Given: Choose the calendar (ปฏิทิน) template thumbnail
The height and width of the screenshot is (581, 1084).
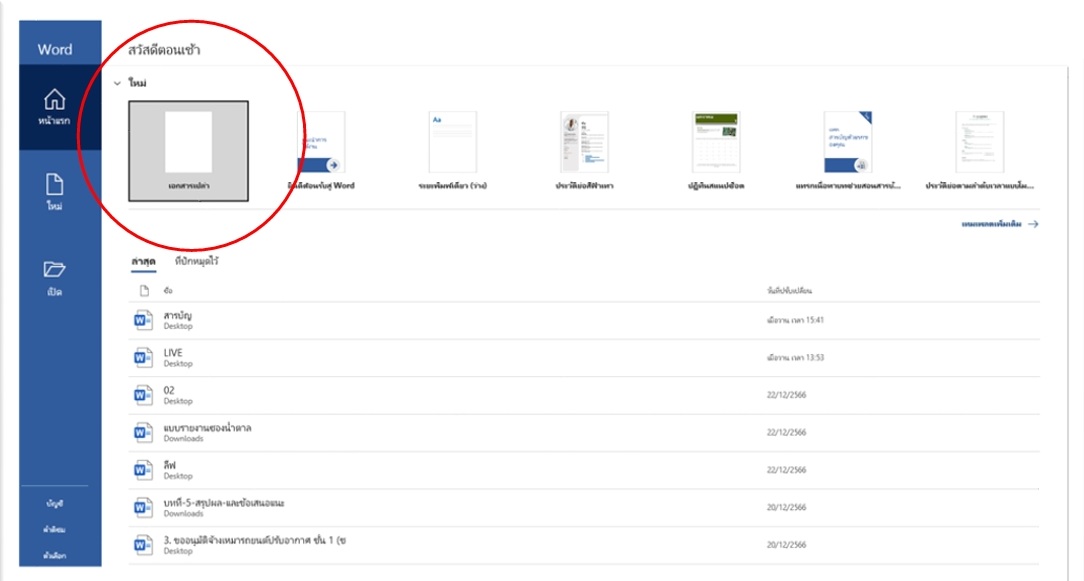Looking at the screenshot, I should (x=715, y=143).
